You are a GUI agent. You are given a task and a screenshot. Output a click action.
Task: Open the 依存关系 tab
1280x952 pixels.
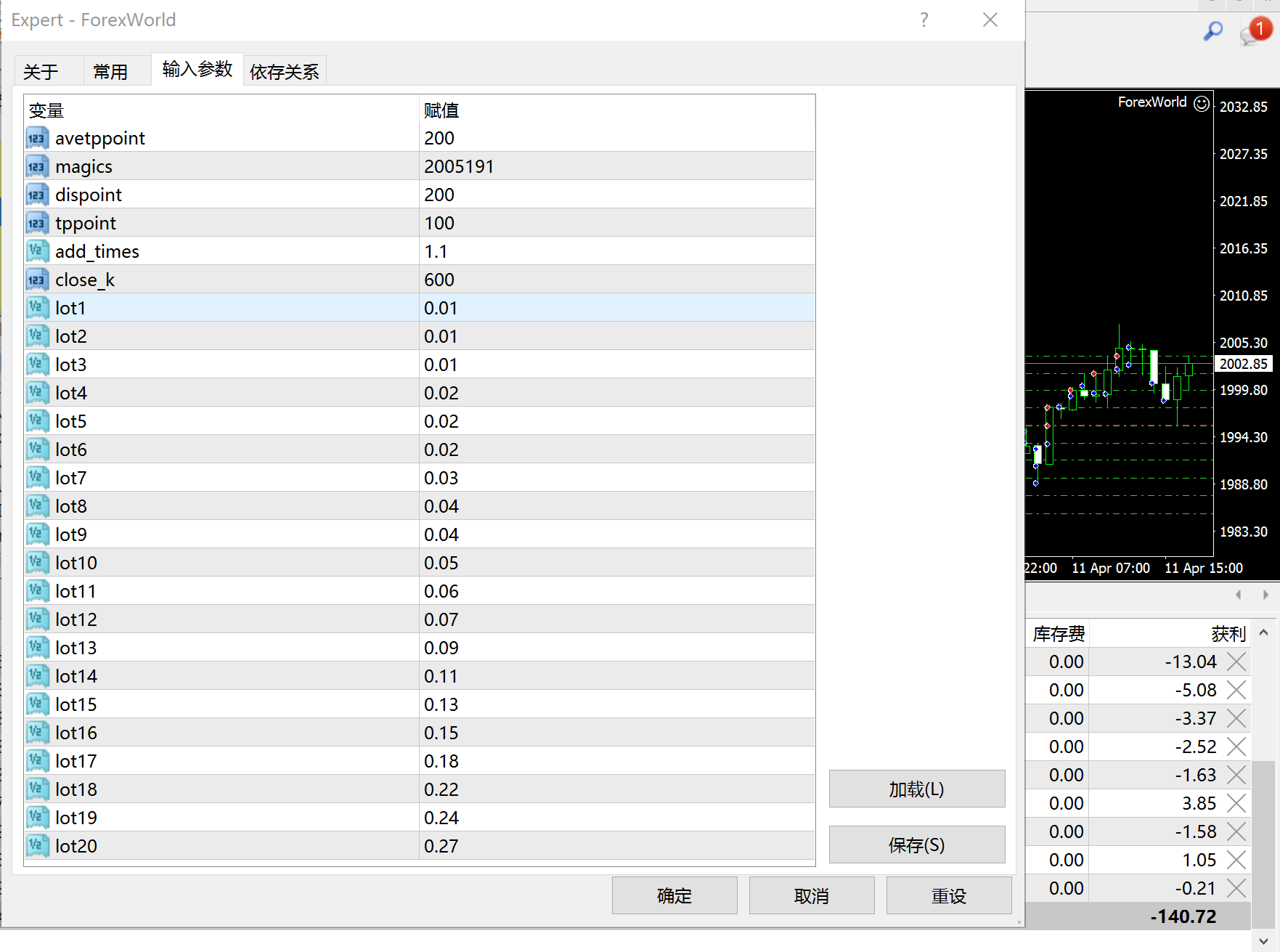[285, 71]
